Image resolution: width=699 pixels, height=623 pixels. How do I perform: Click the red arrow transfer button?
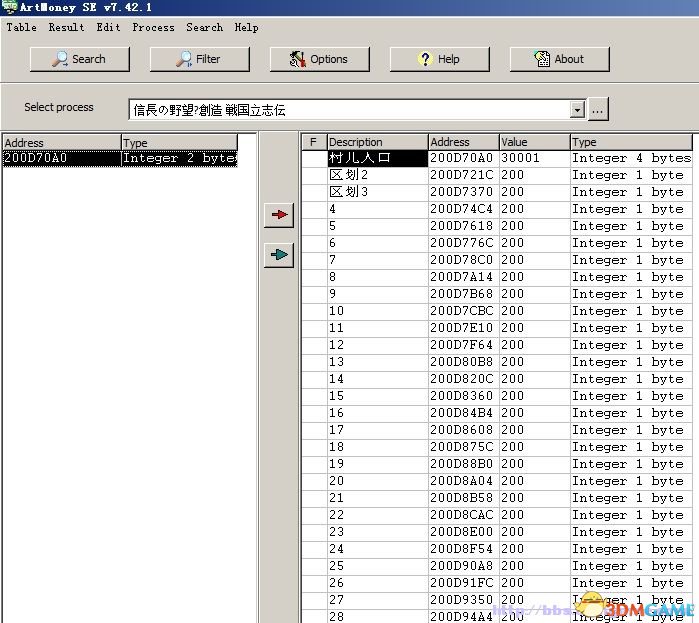point(279,215)
